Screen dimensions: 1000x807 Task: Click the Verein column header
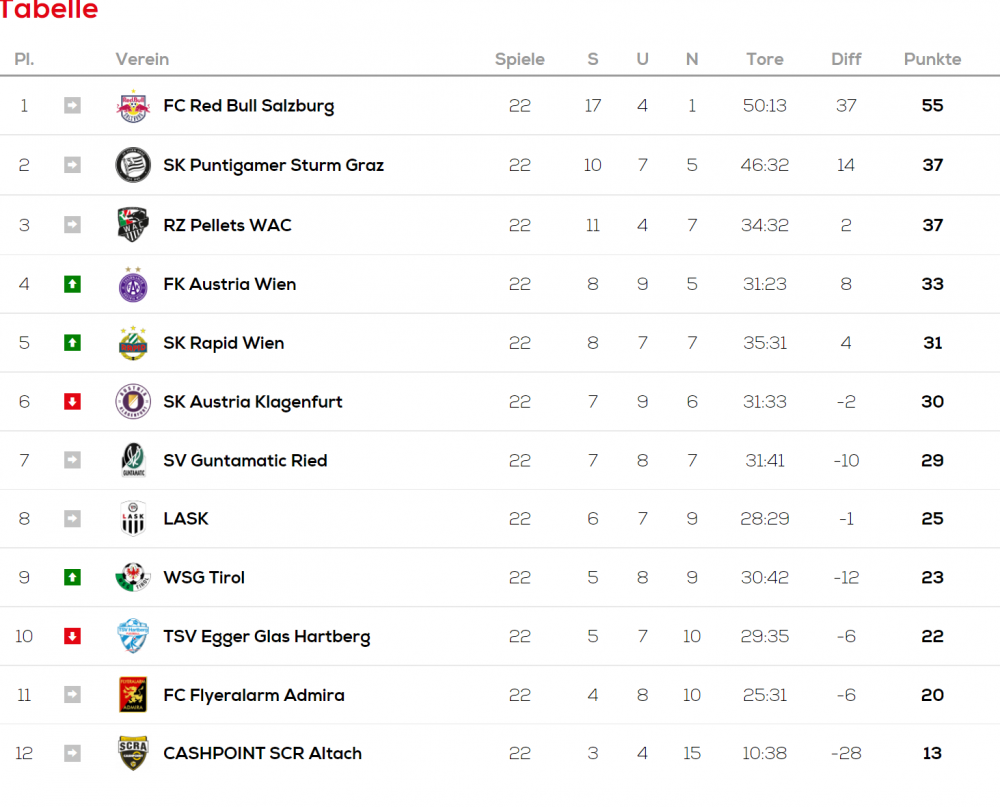click(142, 59)
